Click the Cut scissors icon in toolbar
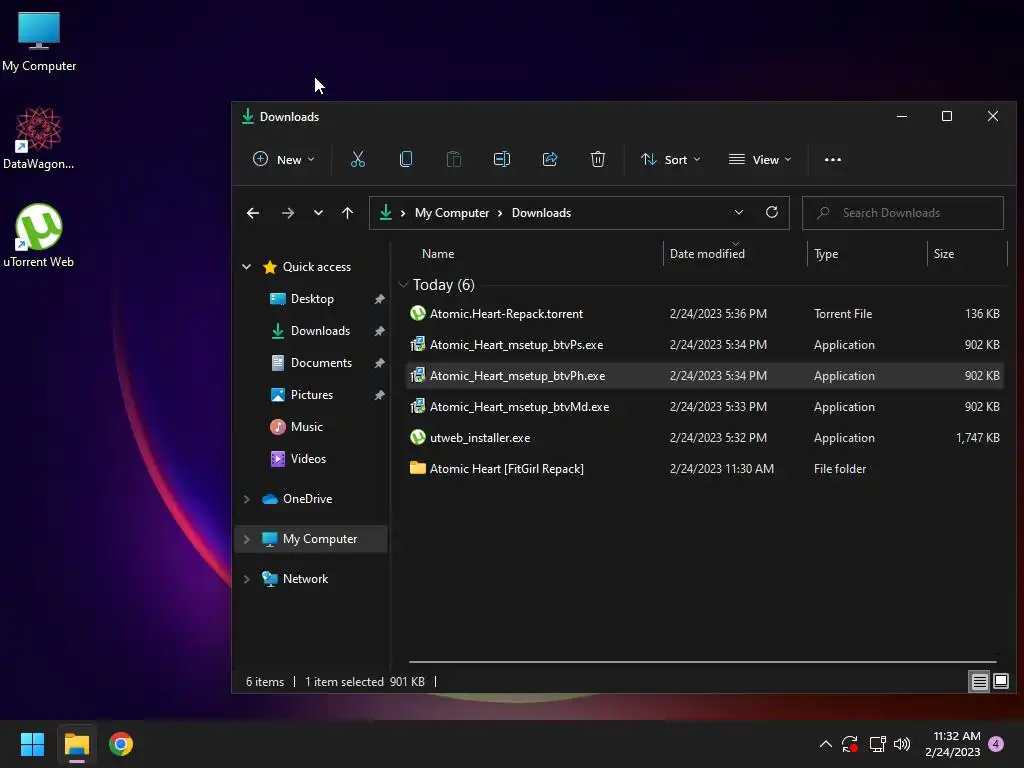 (357, 159)
